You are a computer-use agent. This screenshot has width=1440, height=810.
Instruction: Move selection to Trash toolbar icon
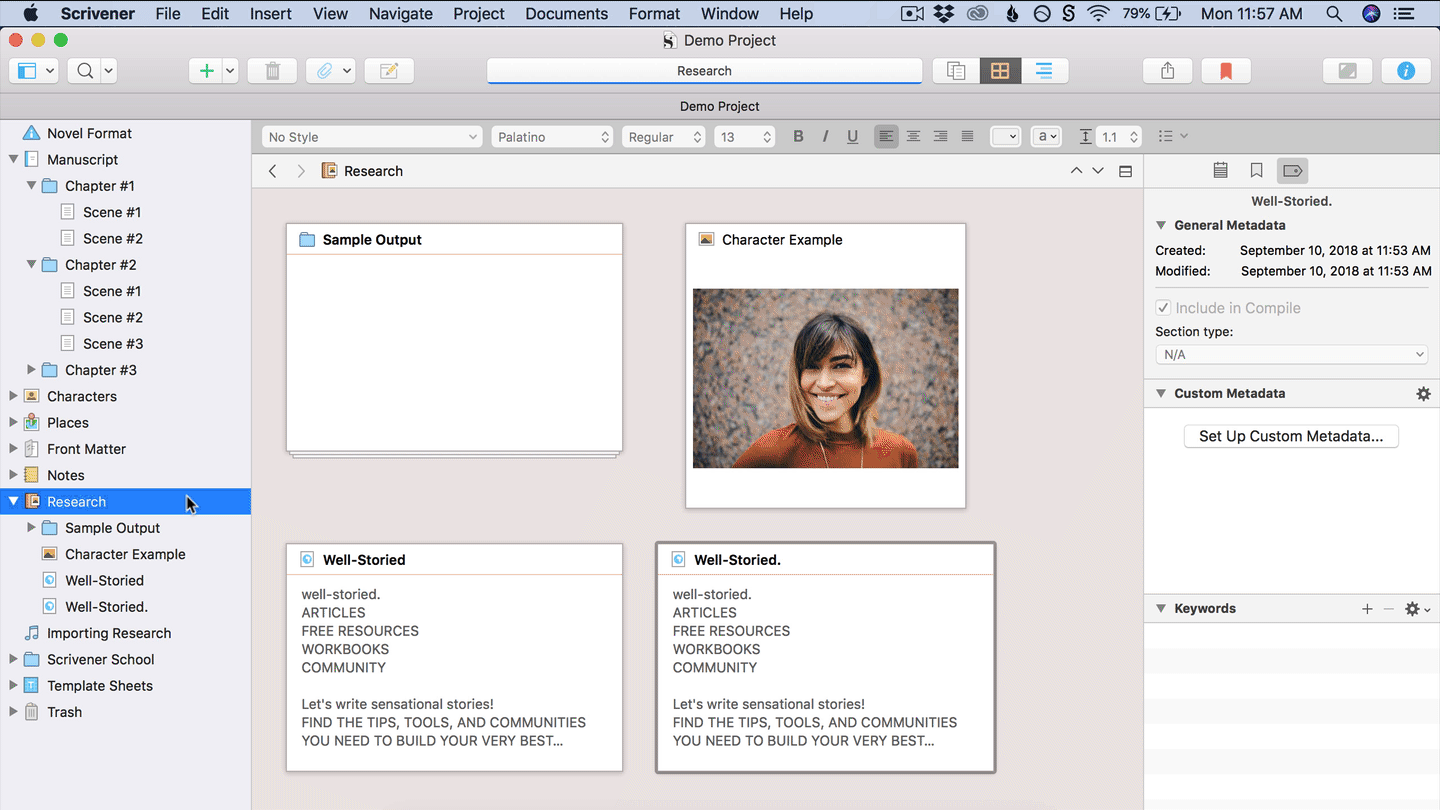pyautogui.click(x=272, y=71)
